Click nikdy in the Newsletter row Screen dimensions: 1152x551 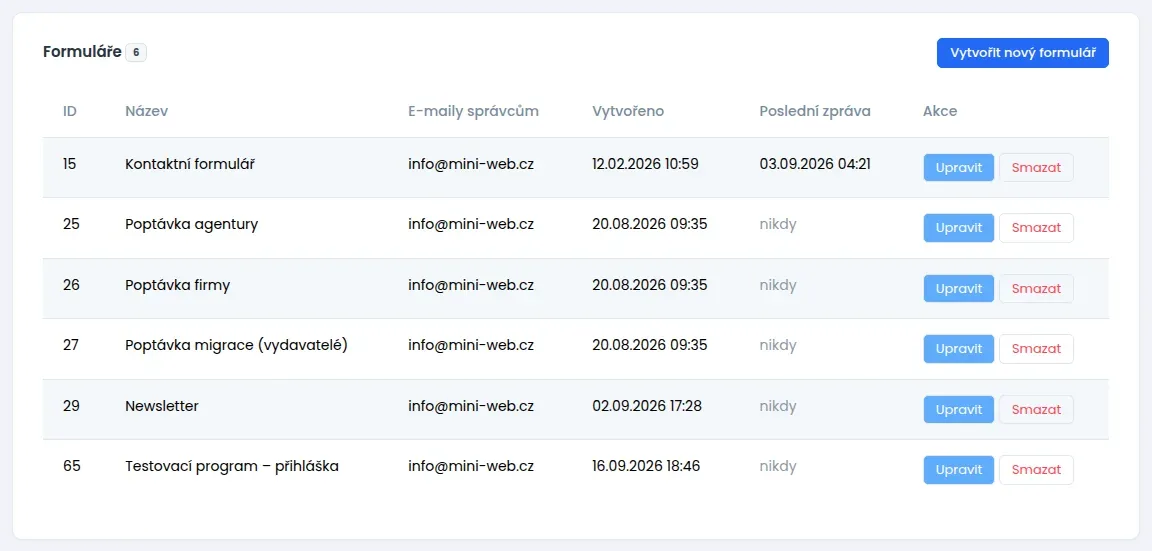point(777,406)
